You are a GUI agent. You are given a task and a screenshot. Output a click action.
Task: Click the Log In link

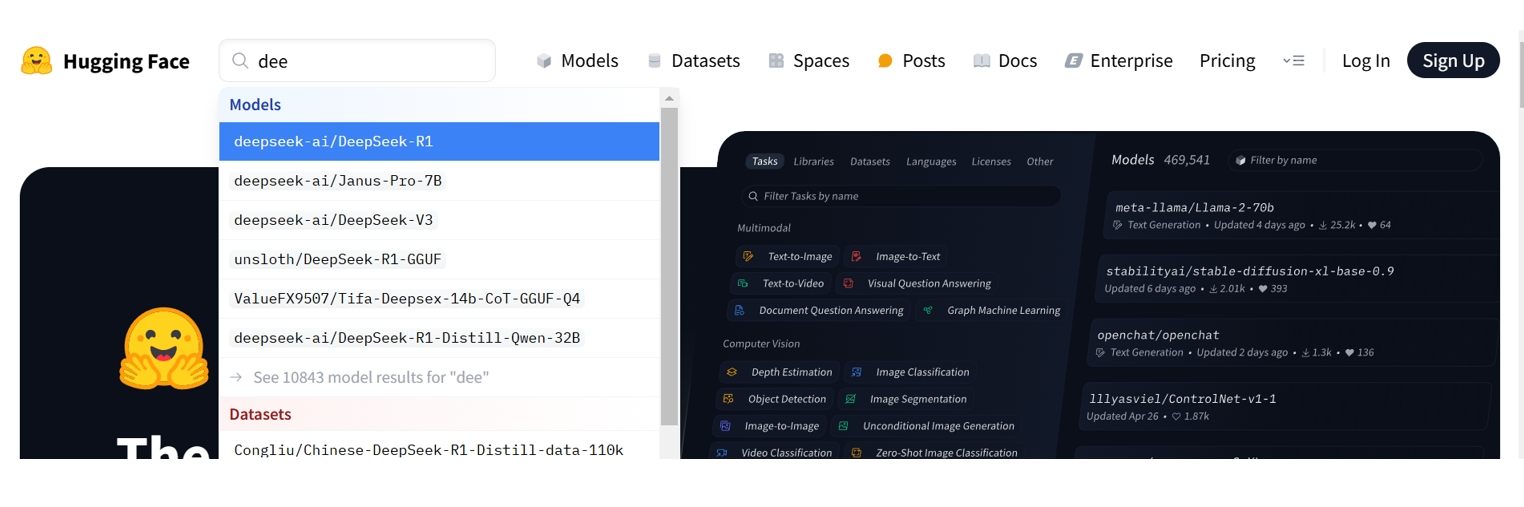click(x=1366, y=61)
